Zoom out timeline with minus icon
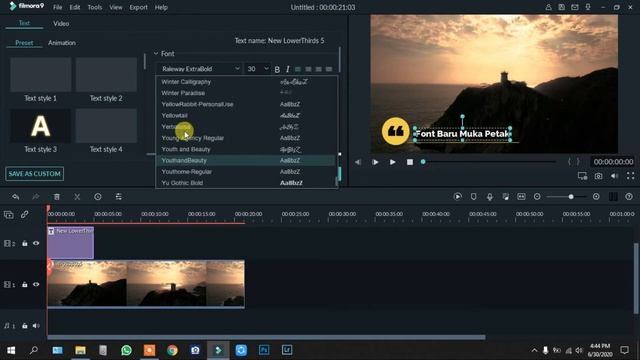 tap(537, 197)
